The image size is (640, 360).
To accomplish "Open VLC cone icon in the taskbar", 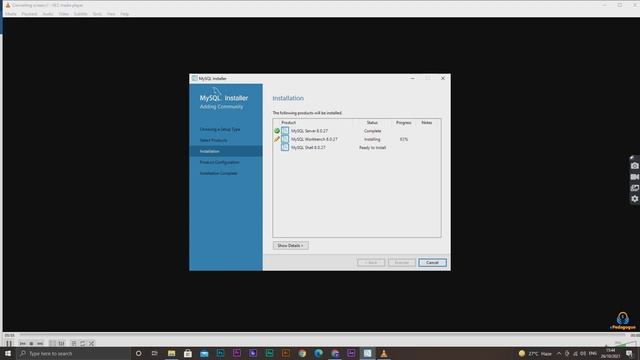I will [x=384, y=353].
